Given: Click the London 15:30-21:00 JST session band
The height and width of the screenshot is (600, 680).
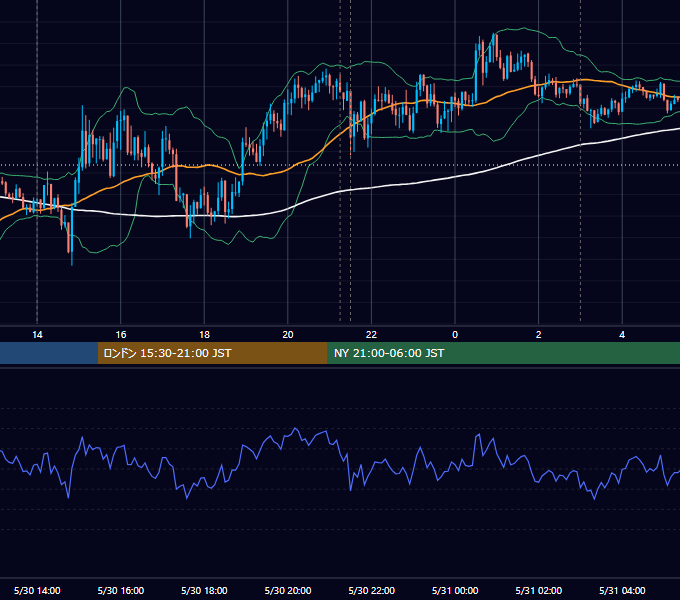Looking at the screenshot, I should click(x=212, y=353).
